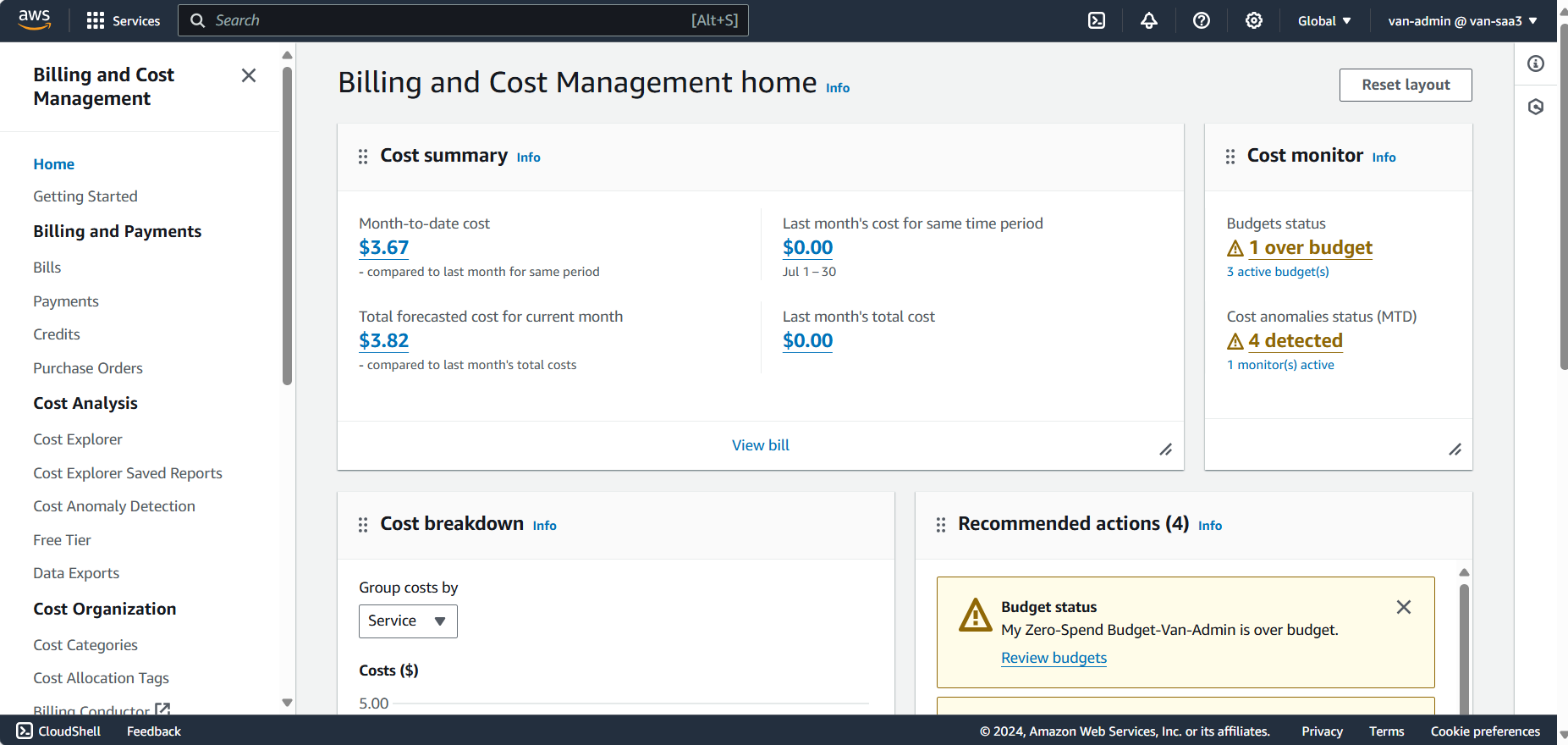Open Cost Anomaly Detection in the sidebar

point(114,506)
